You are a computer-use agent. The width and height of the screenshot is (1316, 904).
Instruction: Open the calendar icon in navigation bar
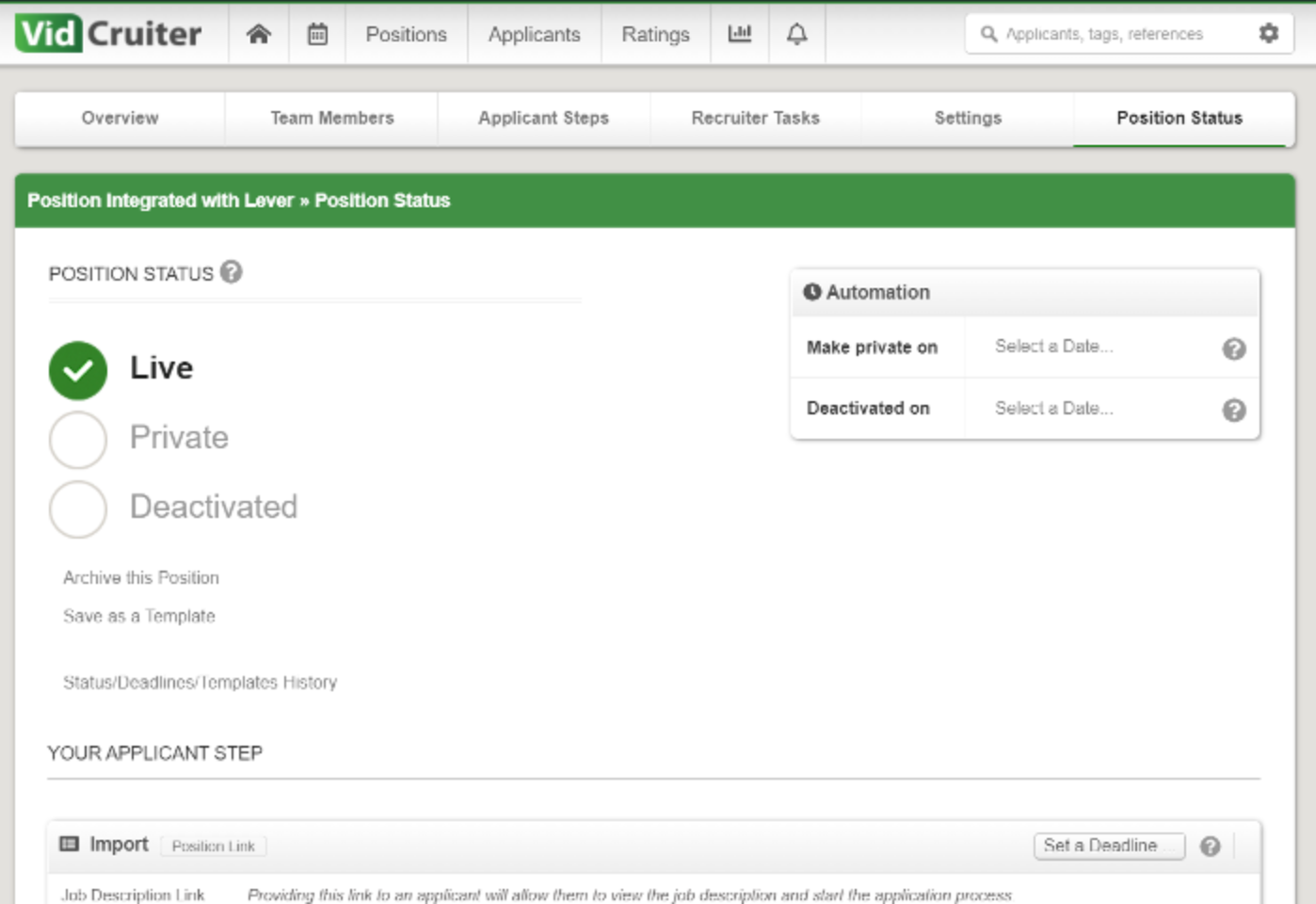(x=317, y=34)
